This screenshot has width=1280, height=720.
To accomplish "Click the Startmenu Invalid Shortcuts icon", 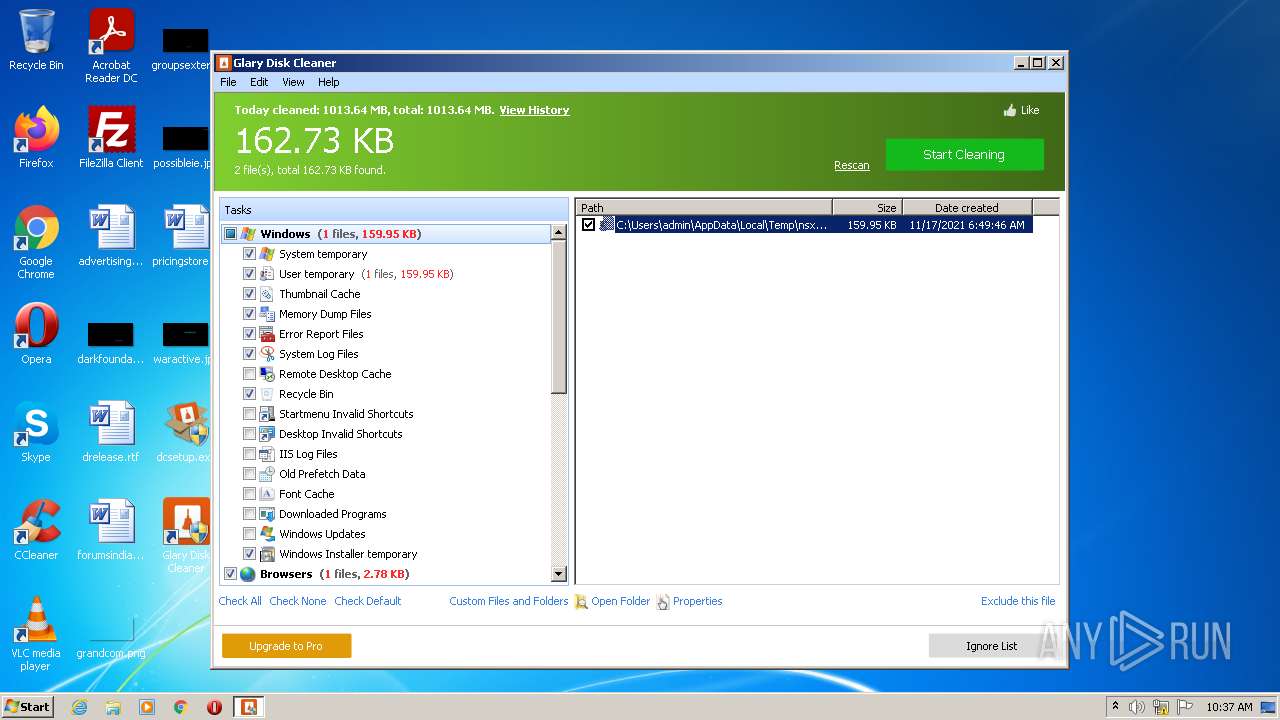I will pos(267,414).
